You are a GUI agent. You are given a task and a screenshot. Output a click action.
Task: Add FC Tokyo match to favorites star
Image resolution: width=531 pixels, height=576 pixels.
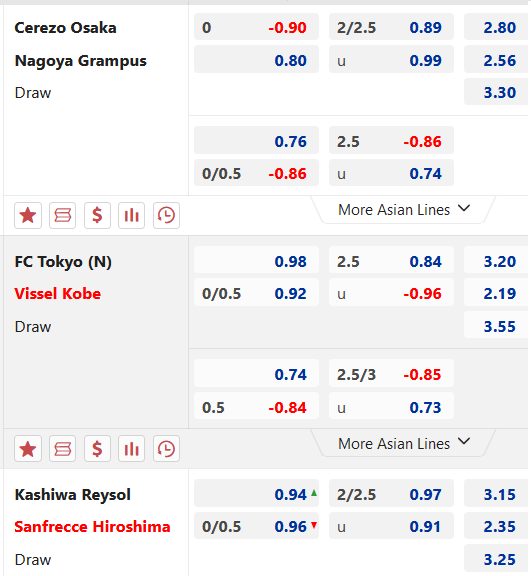[x=28, y=449]
